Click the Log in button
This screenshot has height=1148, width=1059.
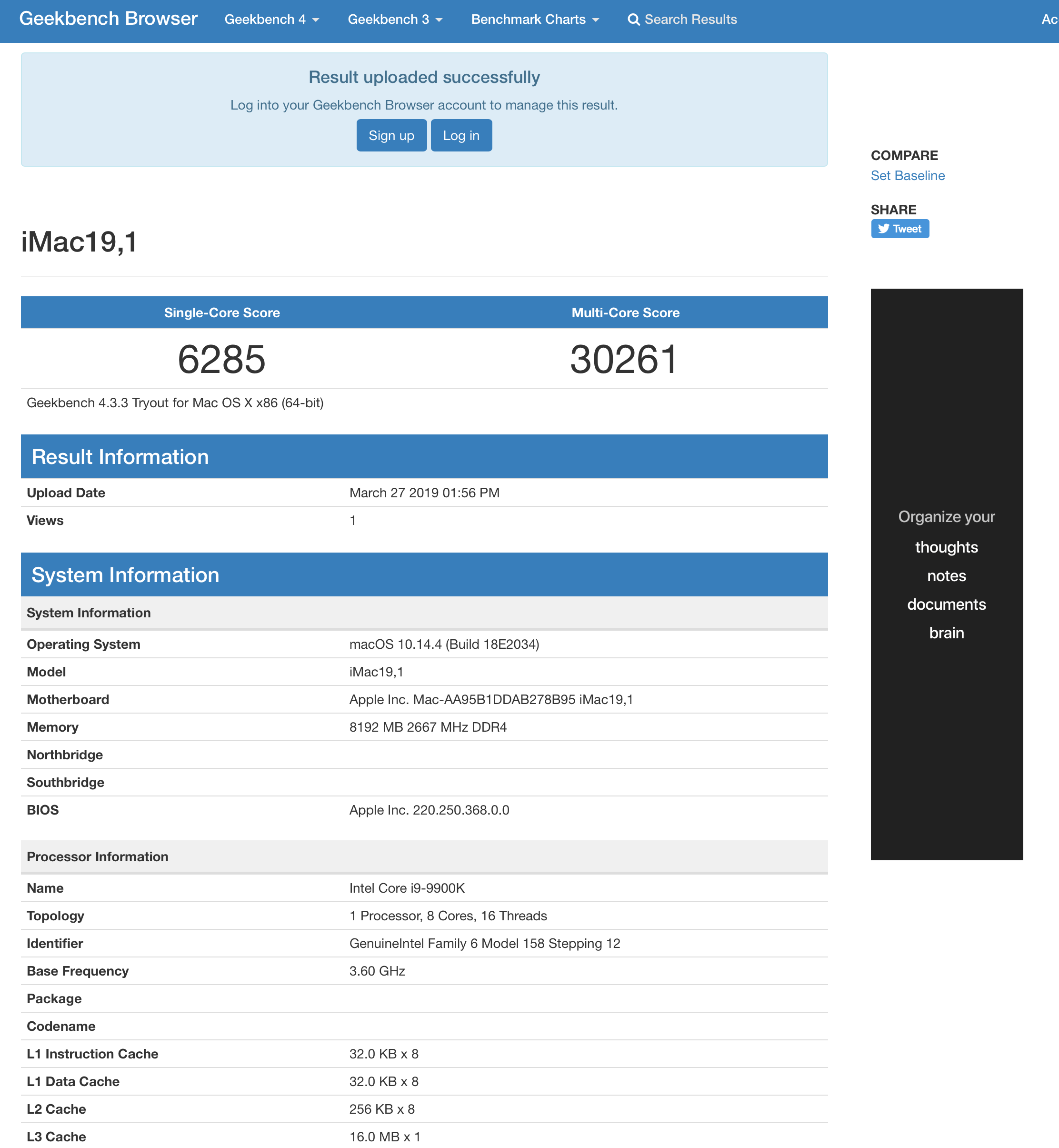461,135
